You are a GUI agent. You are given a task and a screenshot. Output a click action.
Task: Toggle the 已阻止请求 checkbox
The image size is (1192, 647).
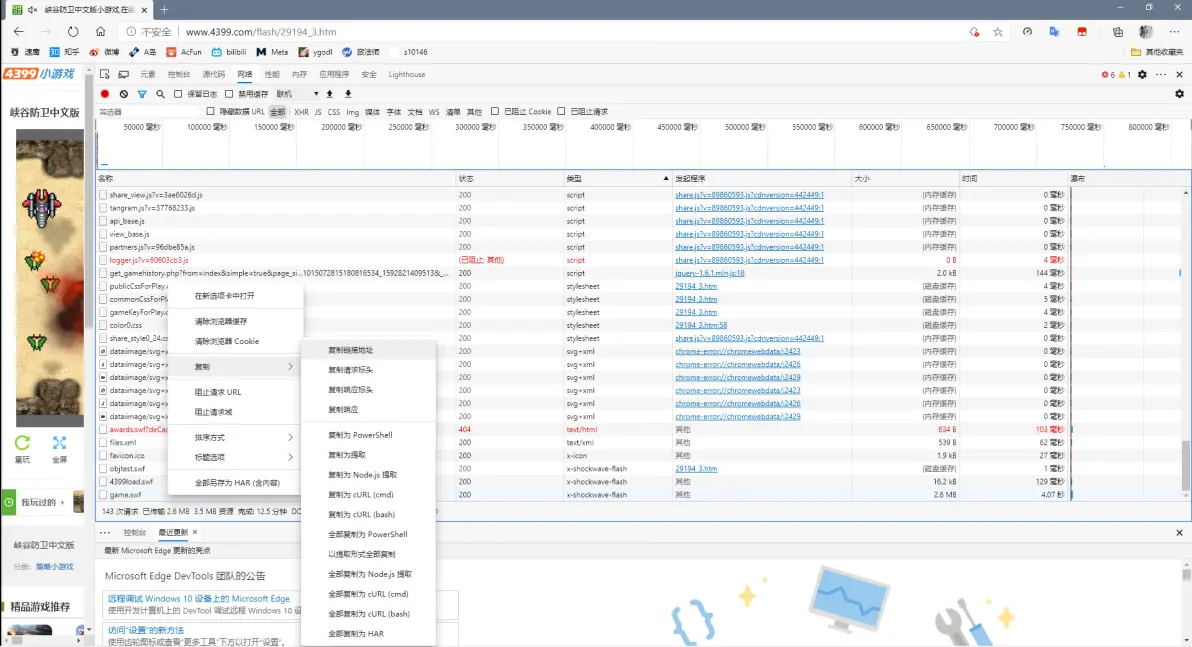pyautogui.click(x=561, y=112)
